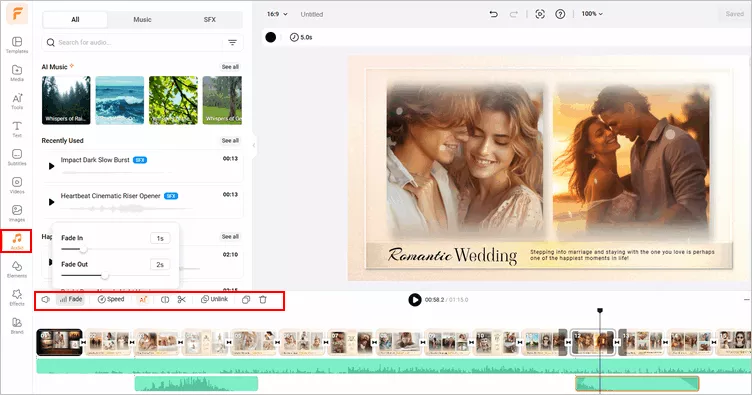Screen dimensions: 752x395
Task: Click the 5.0s duration button
Action: click(301, 37)
